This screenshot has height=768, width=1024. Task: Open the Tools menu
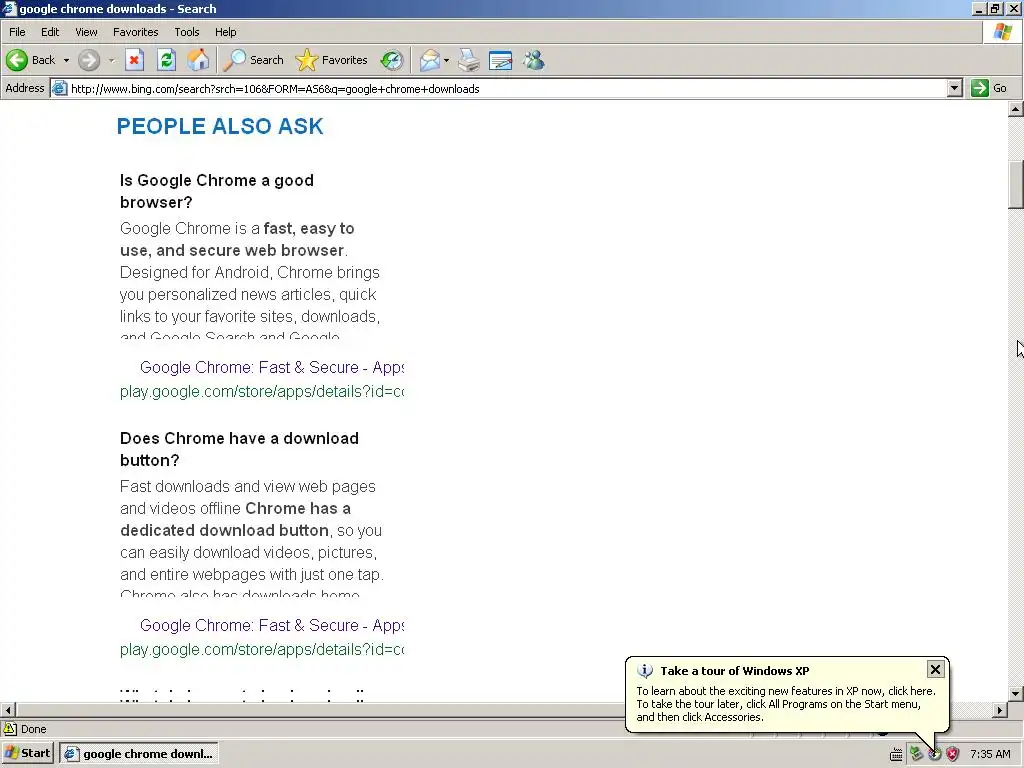pyautogui.click(x=187, y=32)
